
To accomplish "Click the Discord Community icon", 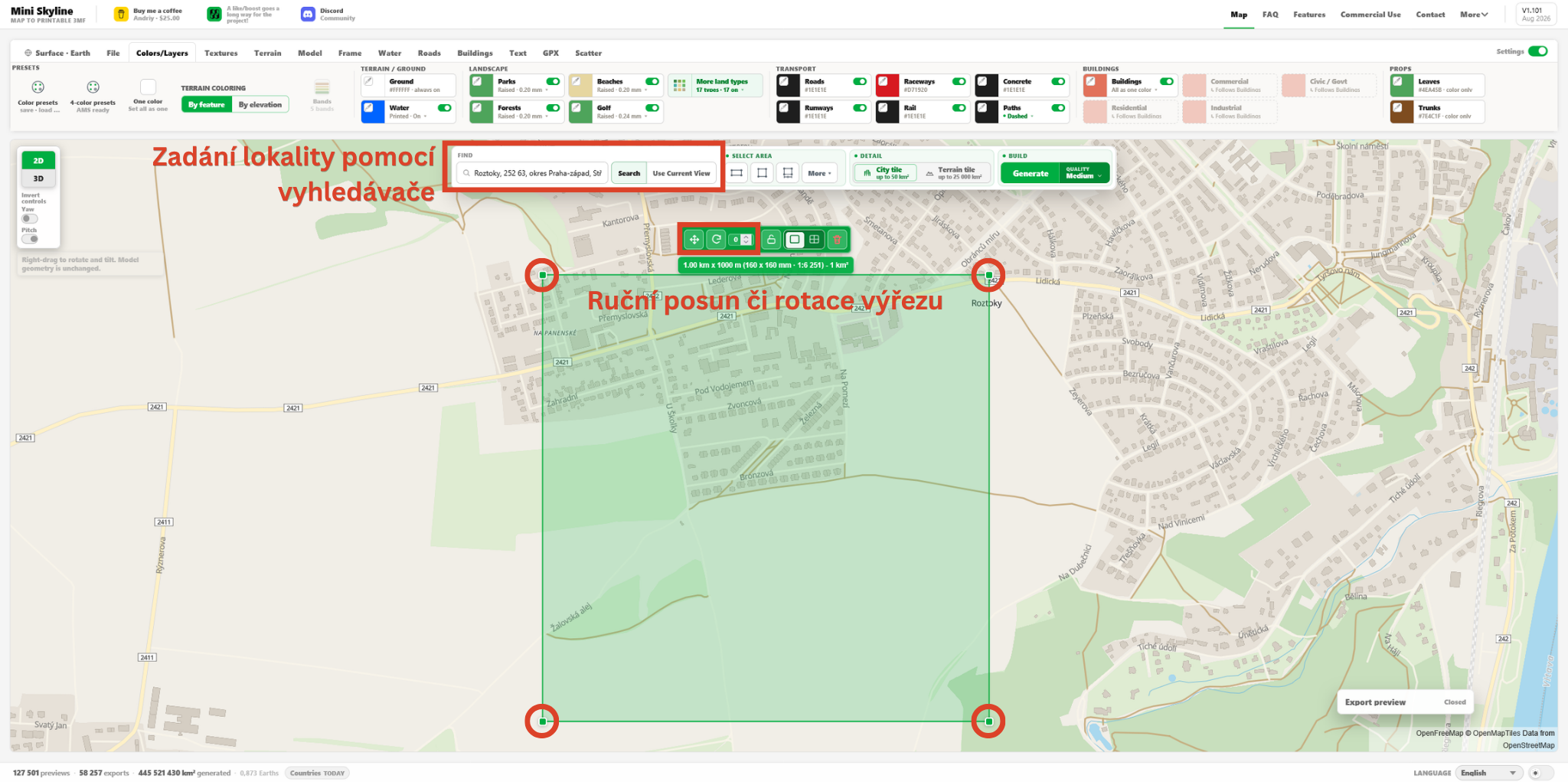I will [308, 15].
